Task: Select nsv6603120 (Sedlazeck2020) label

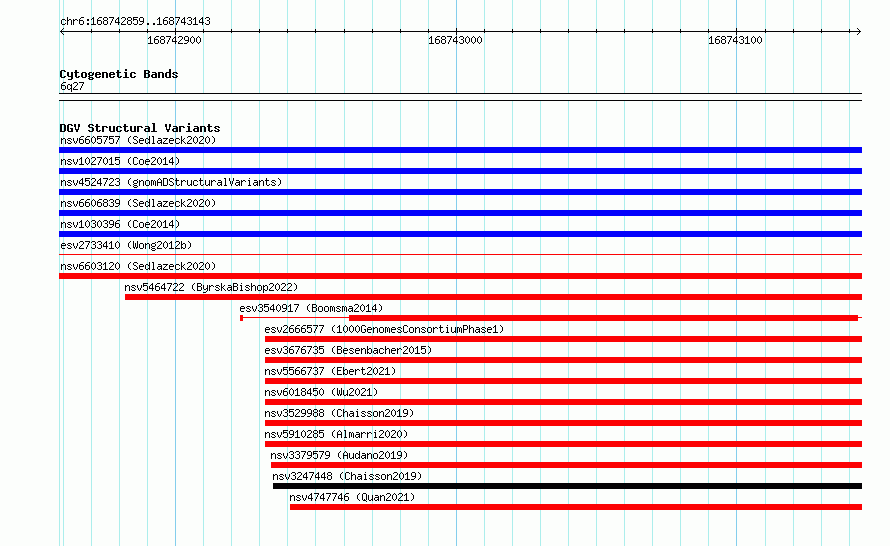Action: [138, 266]
